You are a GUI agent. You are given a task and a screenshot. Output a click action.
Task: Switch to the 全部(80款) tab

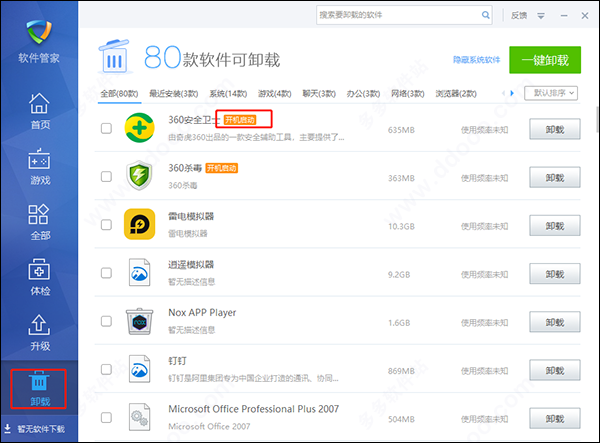pos(119,94)
